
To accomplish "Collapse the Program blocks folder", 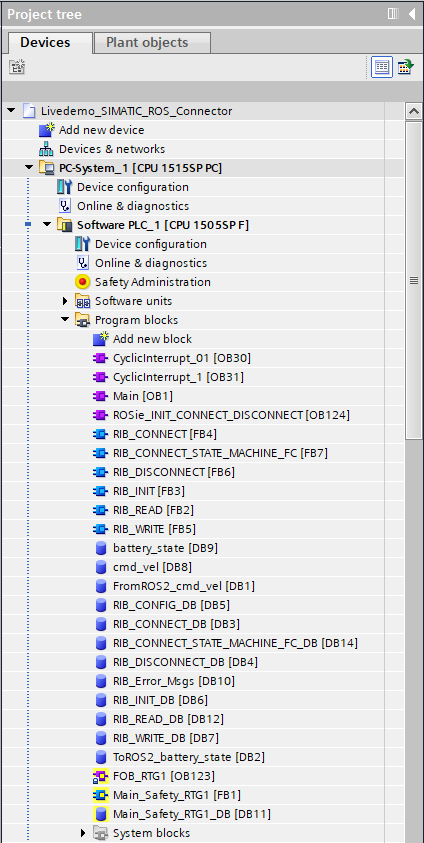I will click(65, 320).
